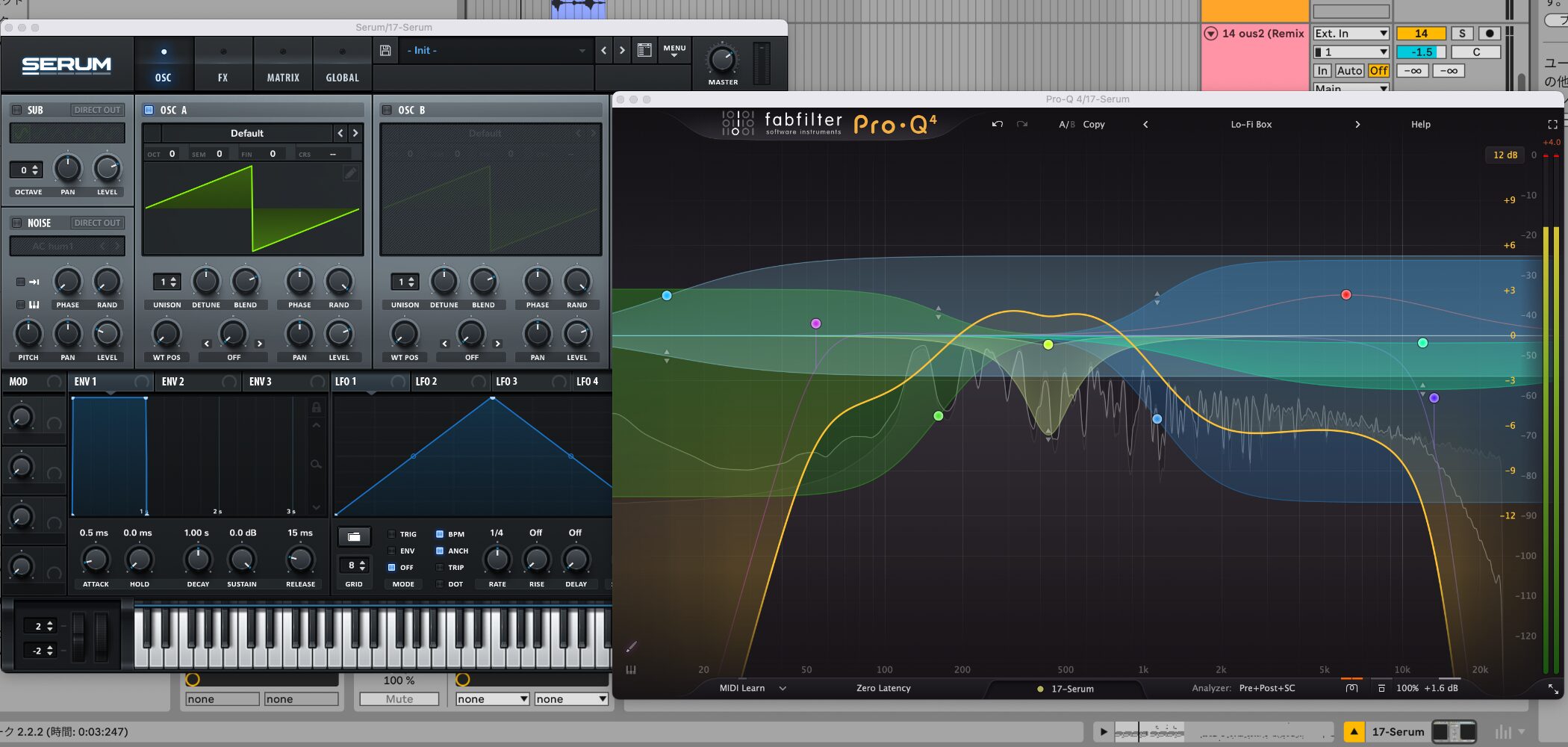Select the LFO 2 tab
The height and width of the screenshot is (747, 1568).
tap(450, 382)
